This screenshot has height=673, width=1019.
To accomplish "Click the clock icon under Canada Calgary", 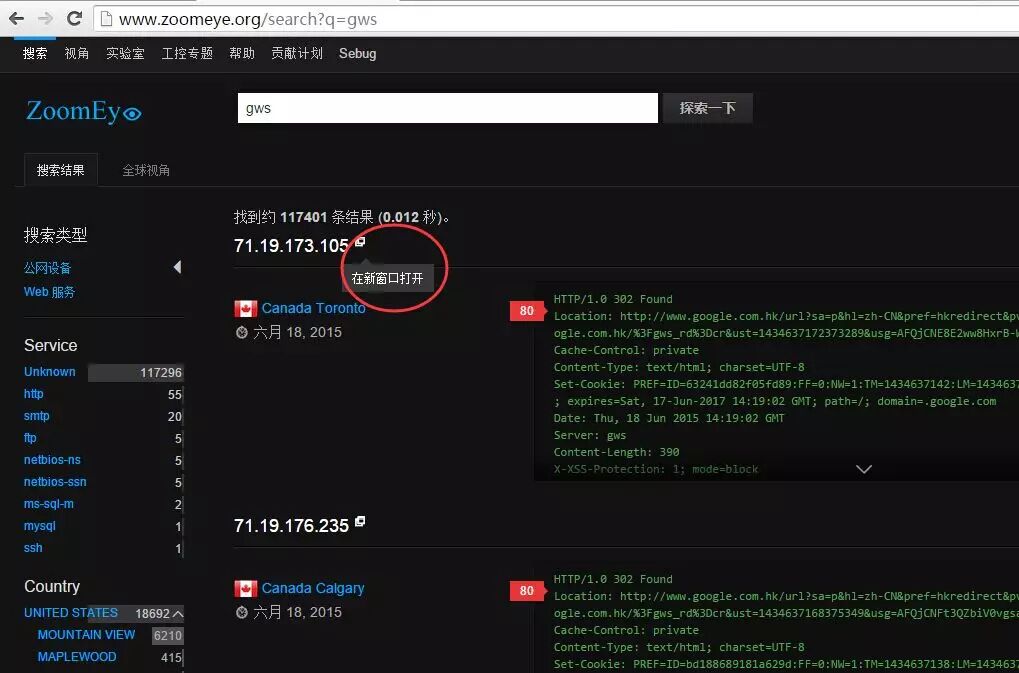I will 242,613.
